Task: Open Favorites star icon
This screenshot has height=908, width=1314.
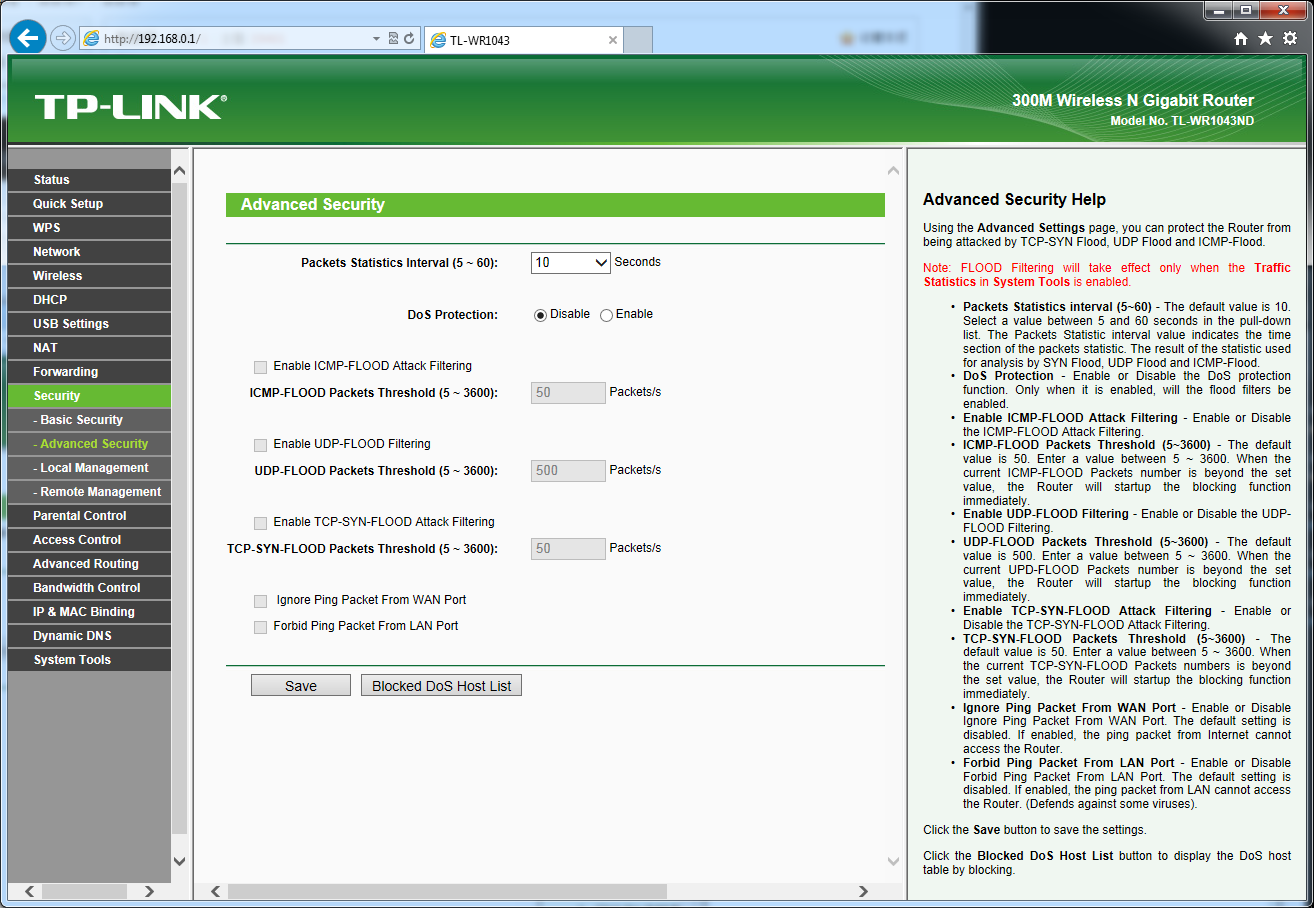Action: click(x=1265, y=38)
